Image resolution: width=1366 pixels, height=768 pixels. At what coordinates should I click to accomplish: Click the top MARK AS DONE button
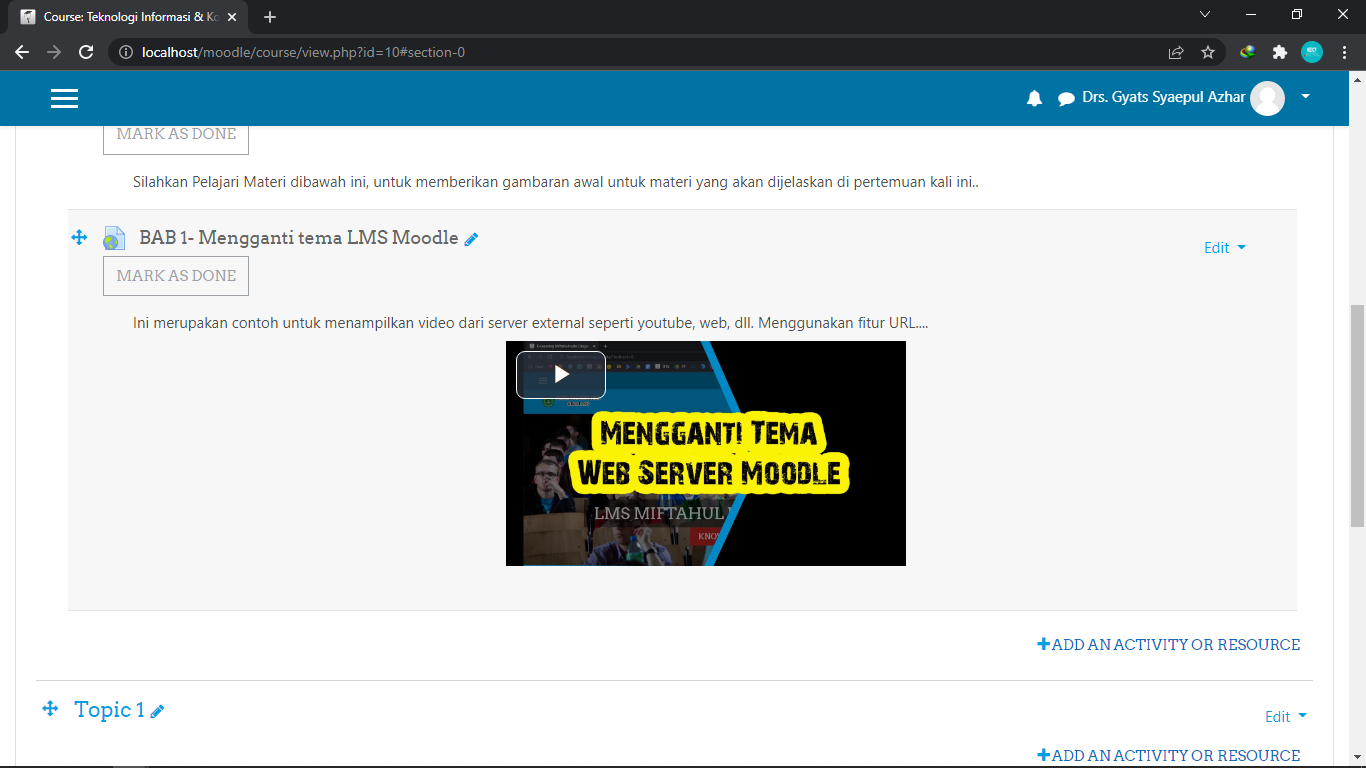[176, 139]
